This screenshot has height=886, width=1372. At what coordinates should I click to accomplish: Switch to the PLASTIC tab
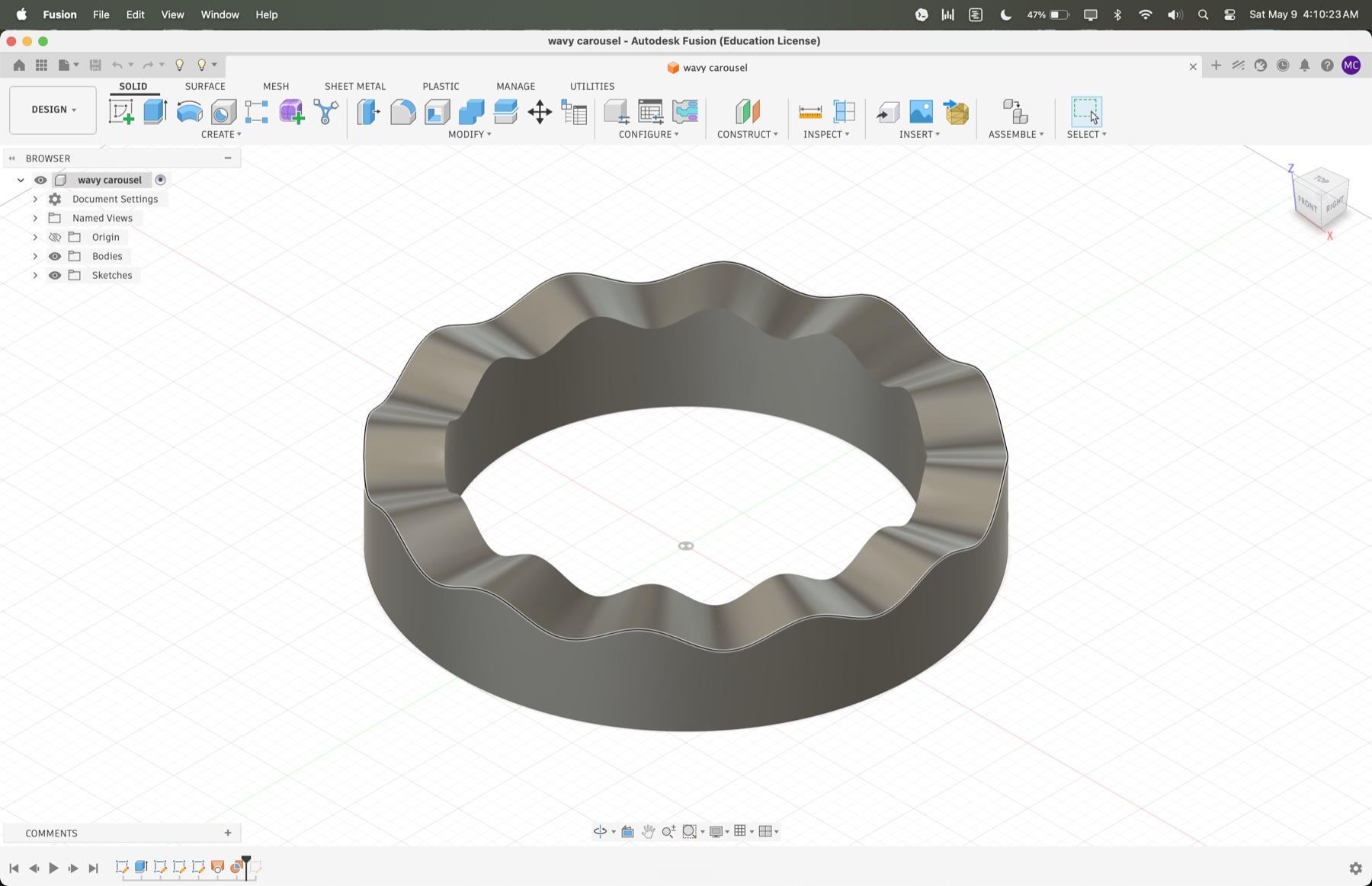click(441, 86)
